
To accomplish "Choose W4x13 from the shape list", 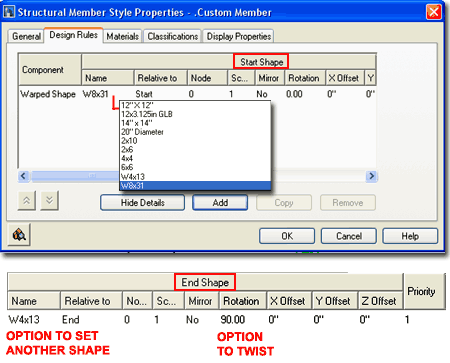I will pos(195,177).
